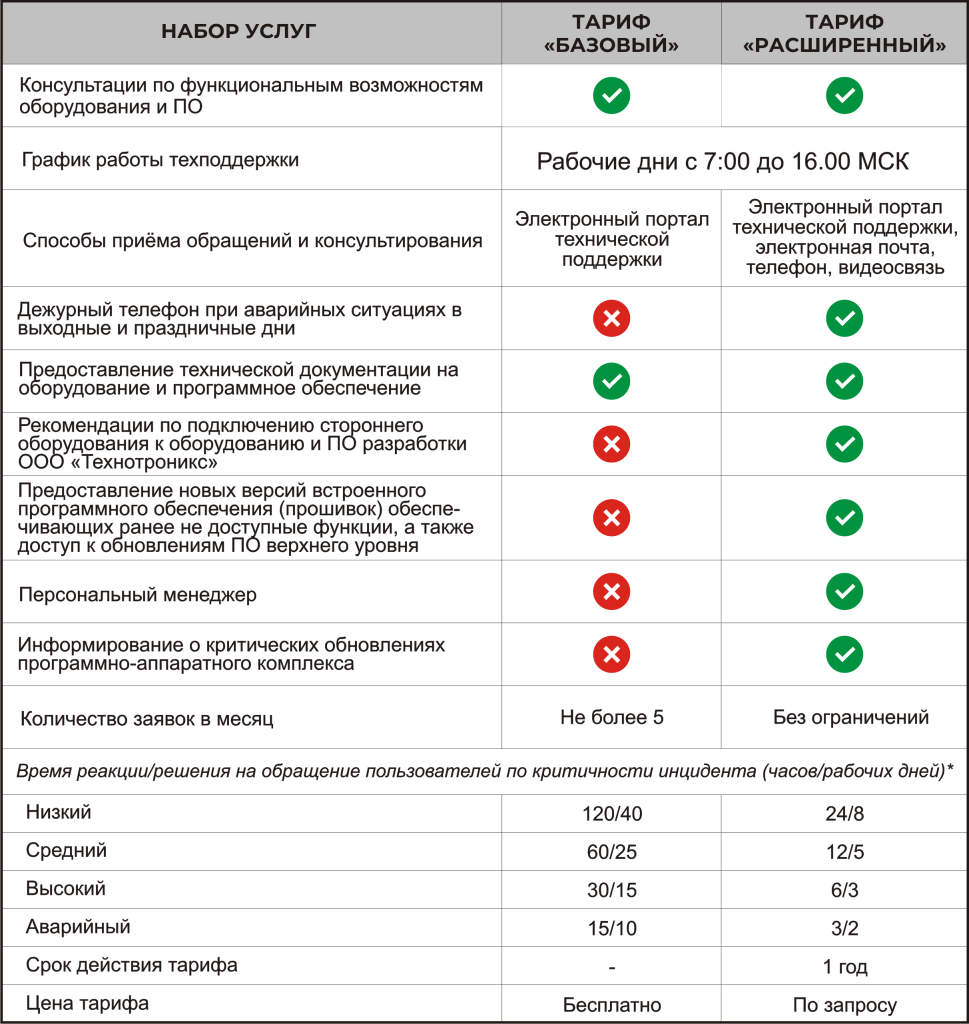The height and width of the screenshot is (1024, 969).
Task: Click the Консультации по функциональным возможностям label
Action: coord(251,95)
